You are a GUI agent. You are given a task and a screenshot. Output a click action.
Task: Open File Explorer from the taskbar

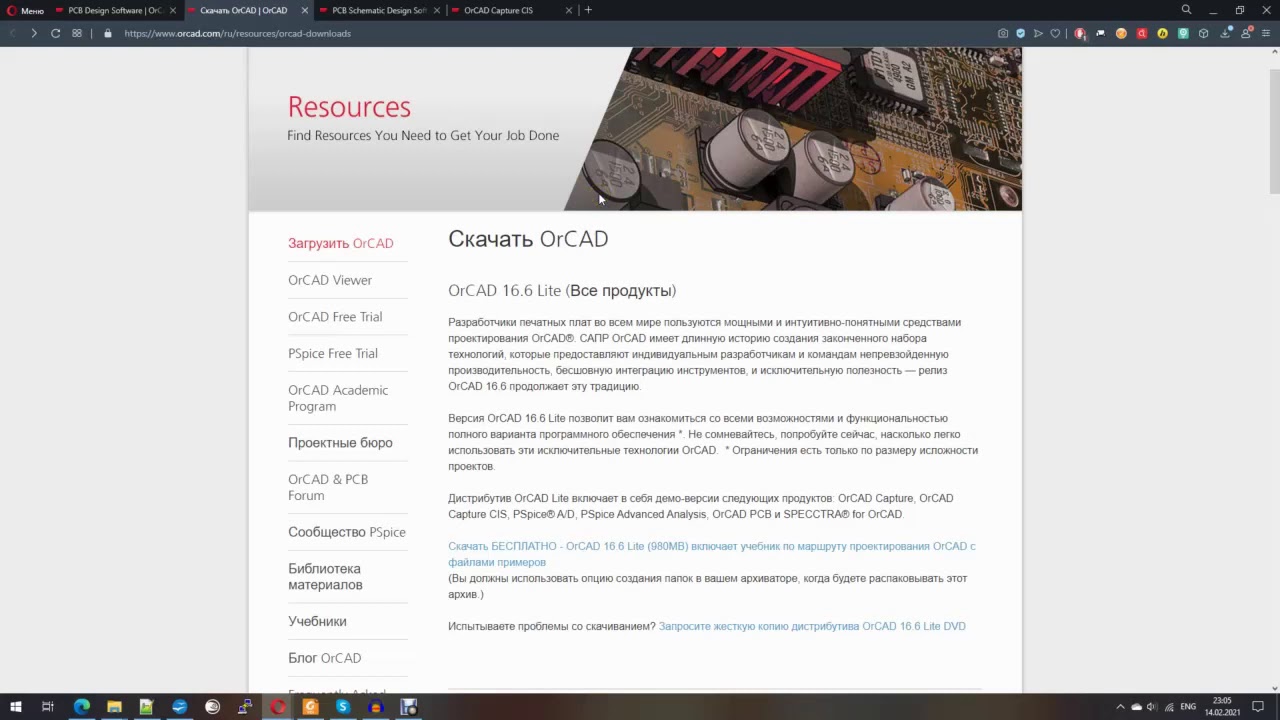click(x=114, y=707)
